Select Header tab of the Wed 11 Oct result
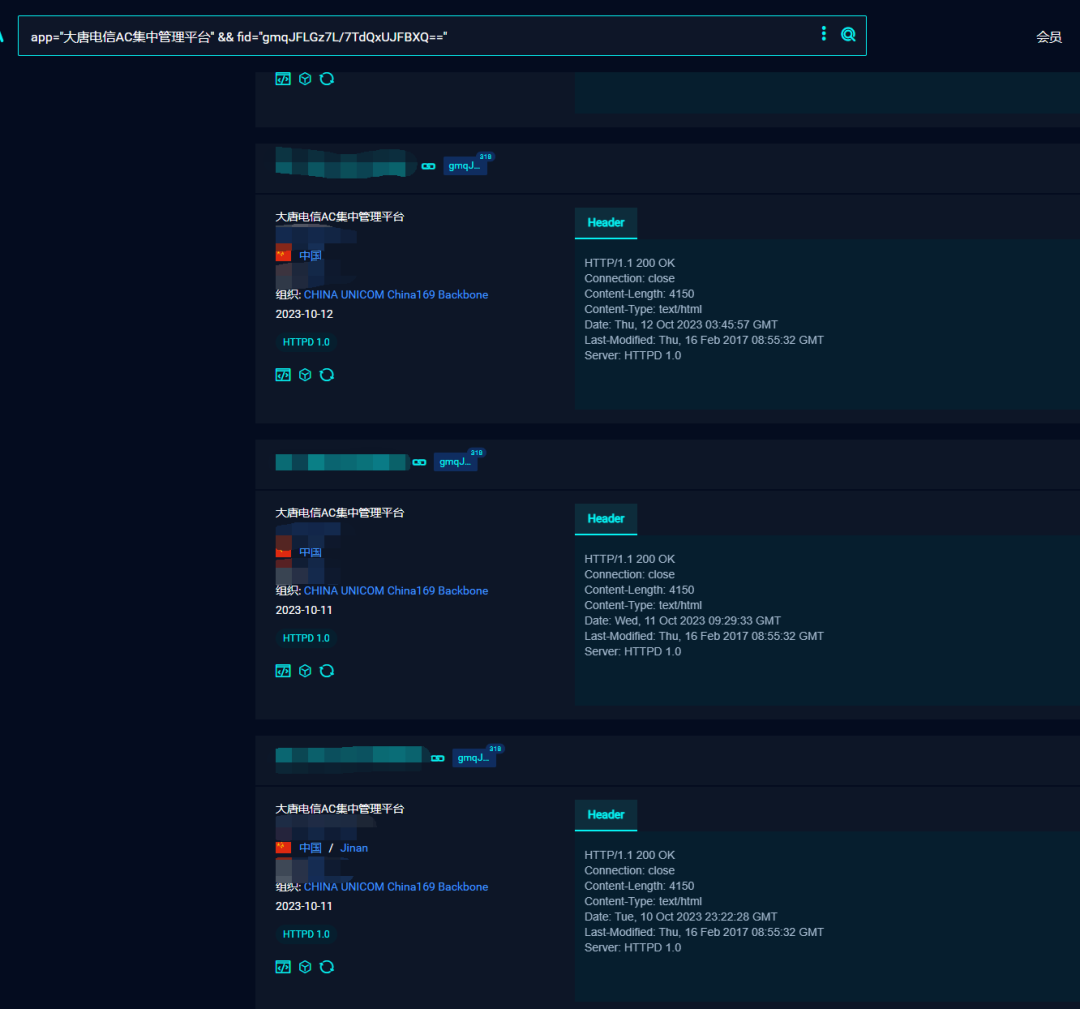Screen dimensions: 1080x1009 (606, 519)
